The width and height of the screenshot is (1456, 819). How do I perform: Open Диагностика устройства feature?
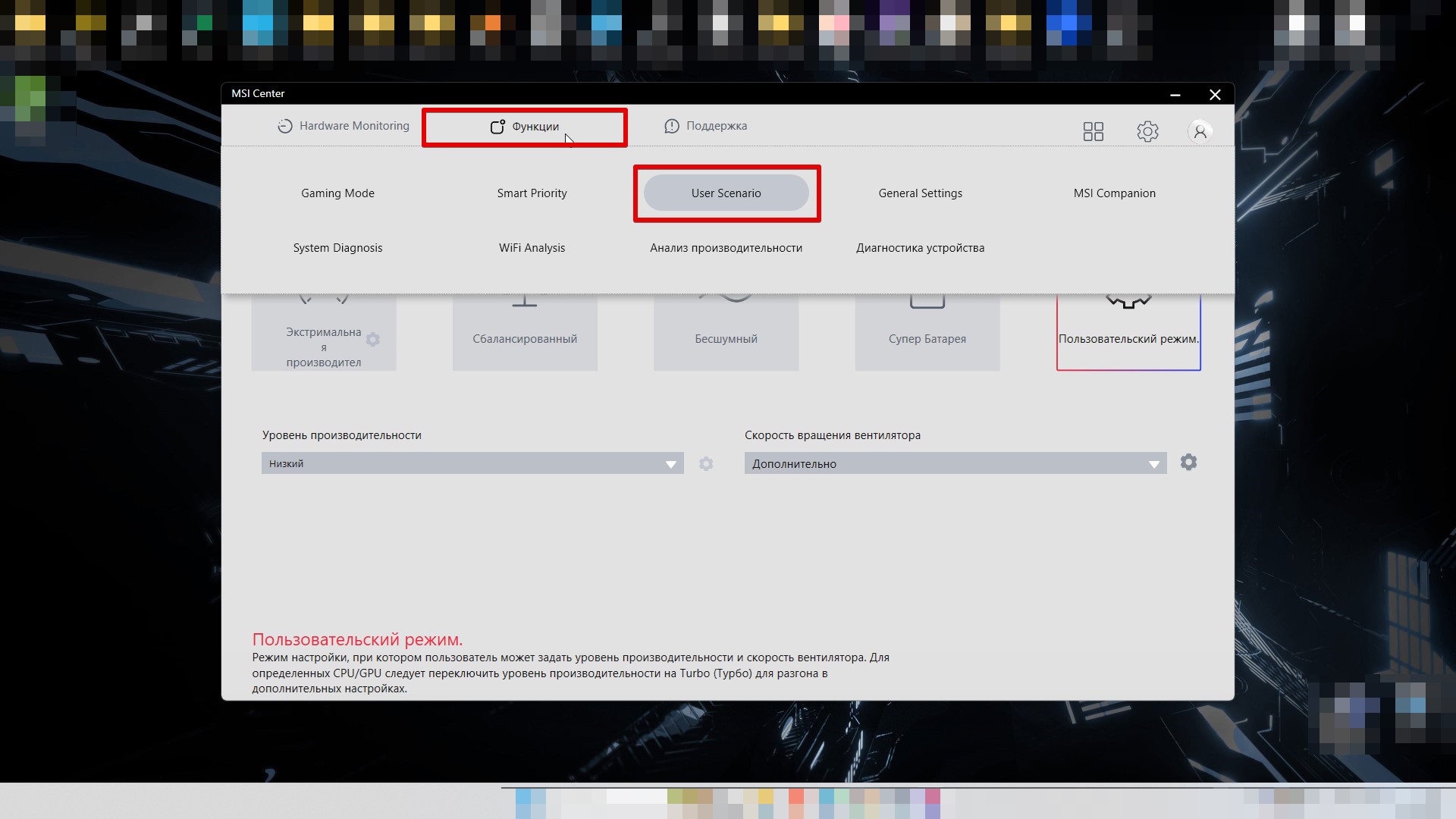click(x=920, y=248)
